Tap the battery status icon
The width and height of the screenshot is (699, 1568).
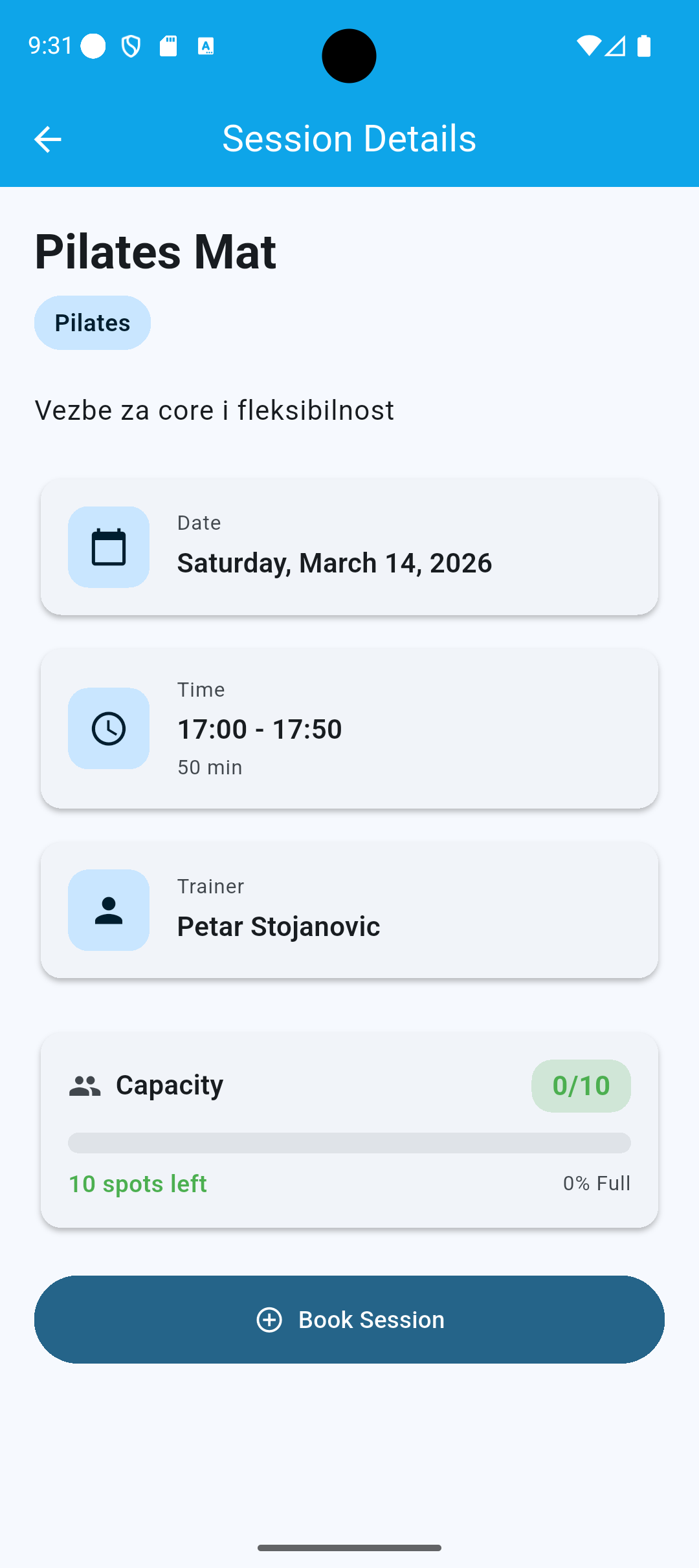click(643, 46)
